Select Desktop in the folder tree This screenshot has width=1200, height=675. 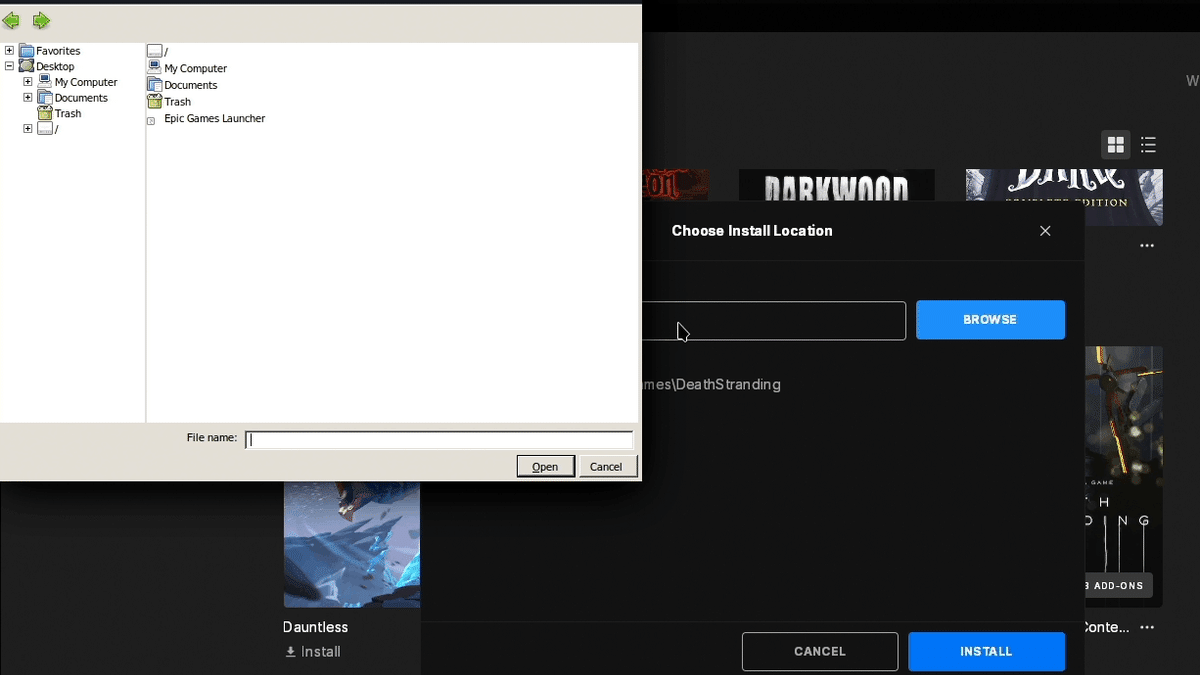[x=55, y=67]
